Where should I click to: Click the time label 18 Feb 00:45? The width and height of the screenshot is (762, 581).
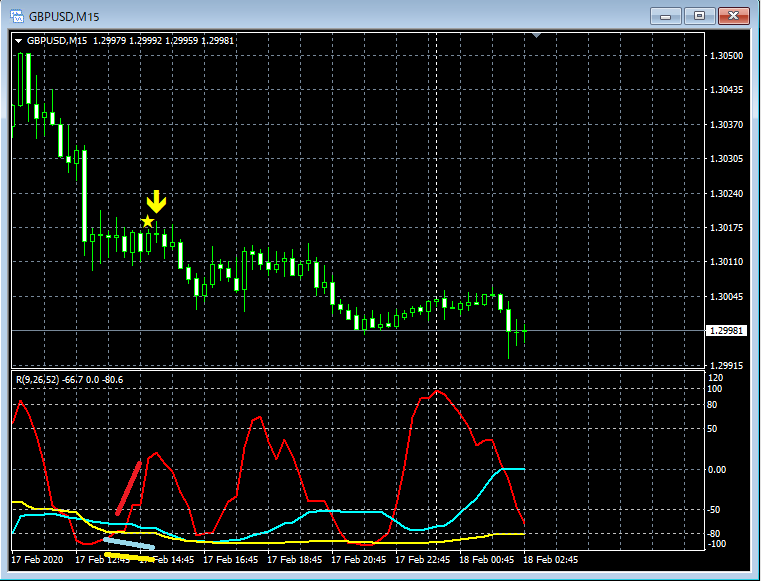tap(486, 560)
